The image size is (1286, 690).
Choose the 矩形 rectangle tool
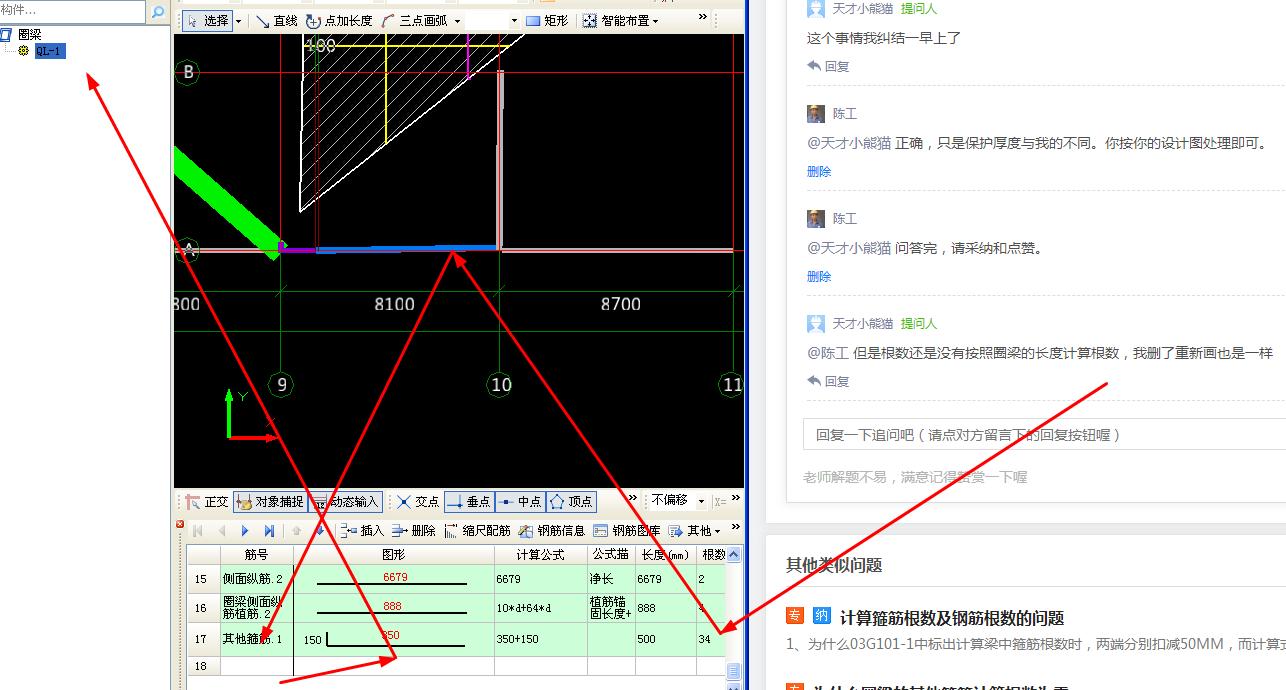tap(547, 20)
